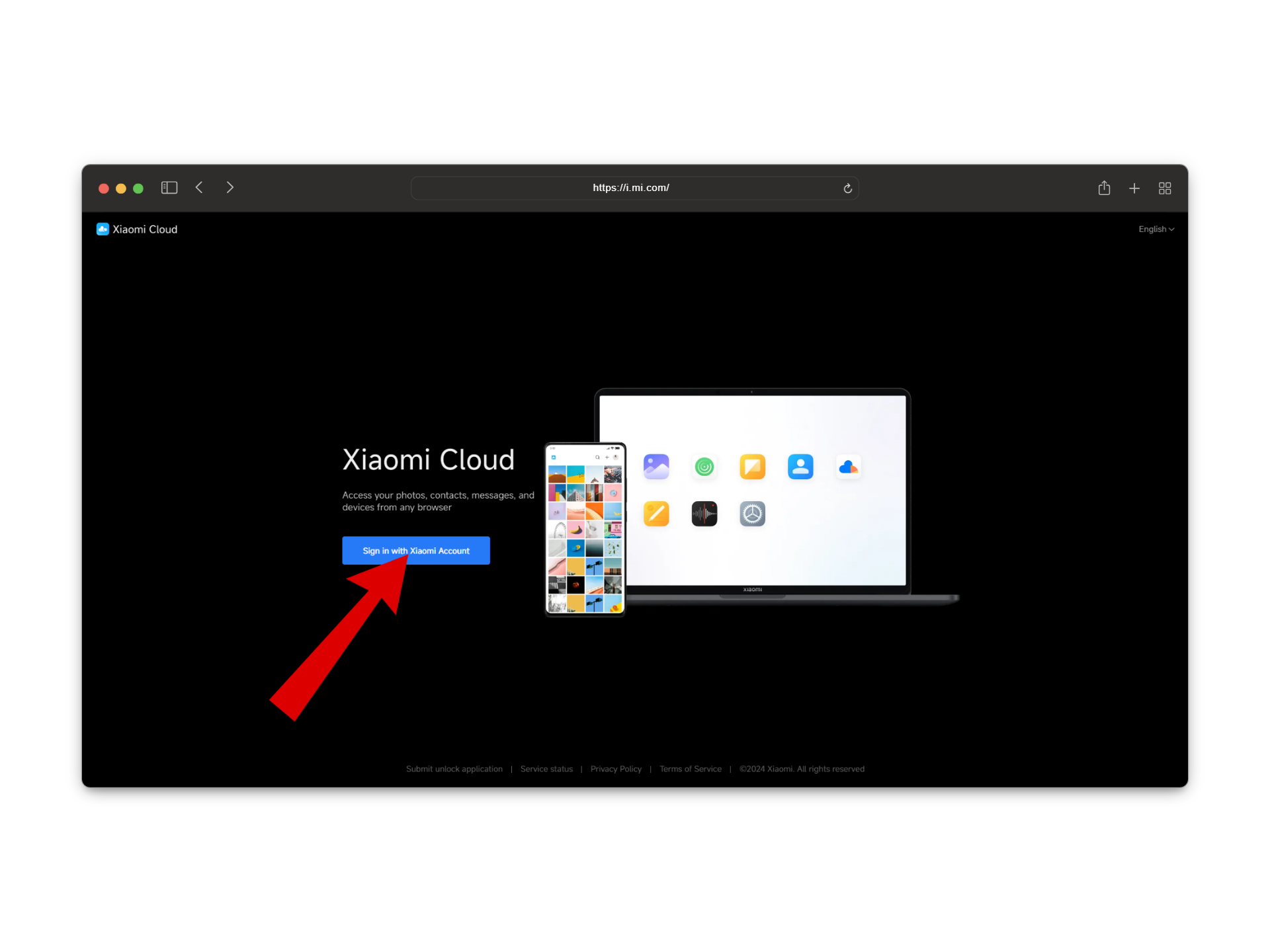
Task: Show the tab overview grid
Action: pyautogui.click(x=1165, y=188)
